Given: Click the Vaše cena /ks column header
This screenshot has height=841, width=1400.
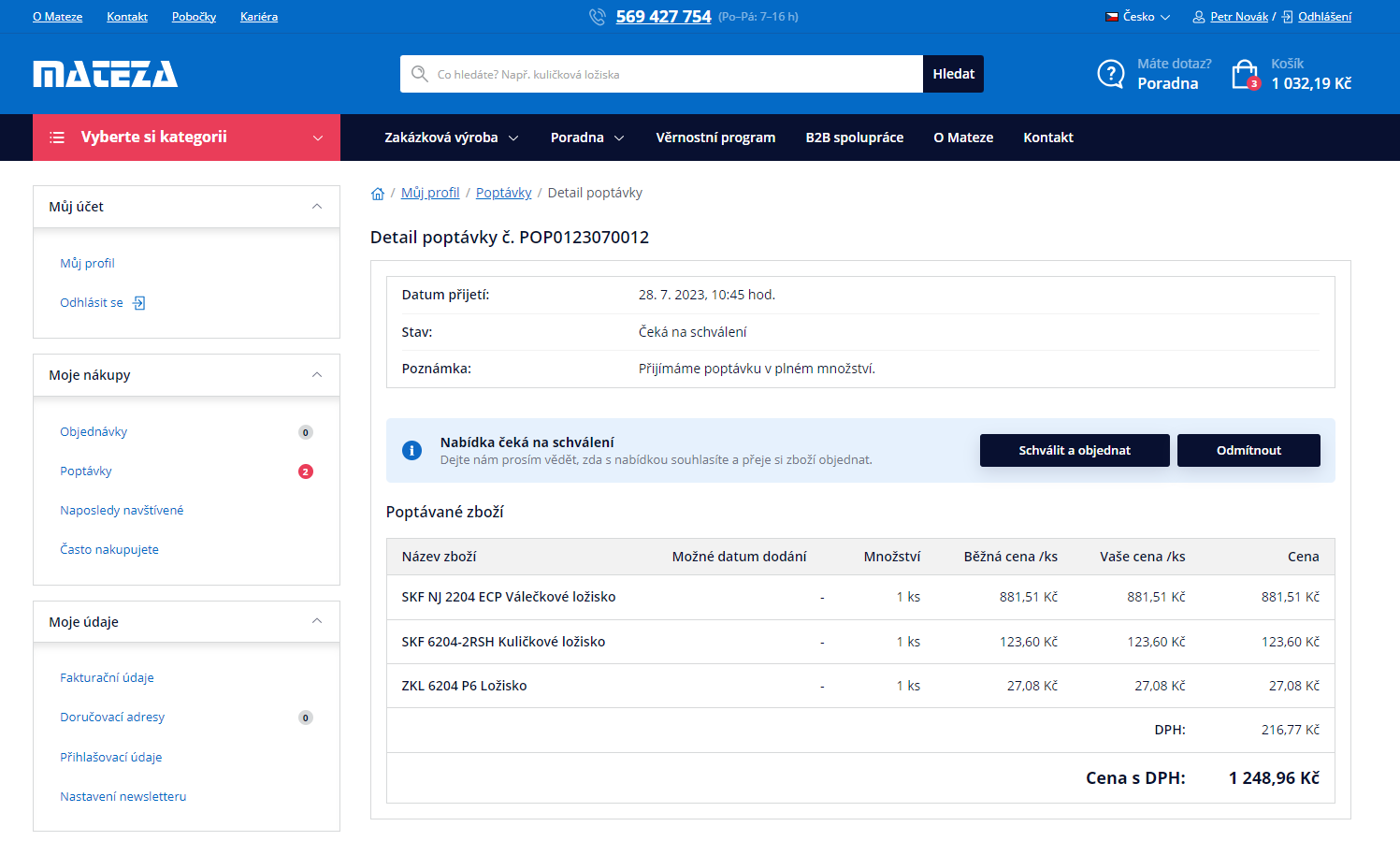Looking at the screenshot, I should pos(1142,557).
